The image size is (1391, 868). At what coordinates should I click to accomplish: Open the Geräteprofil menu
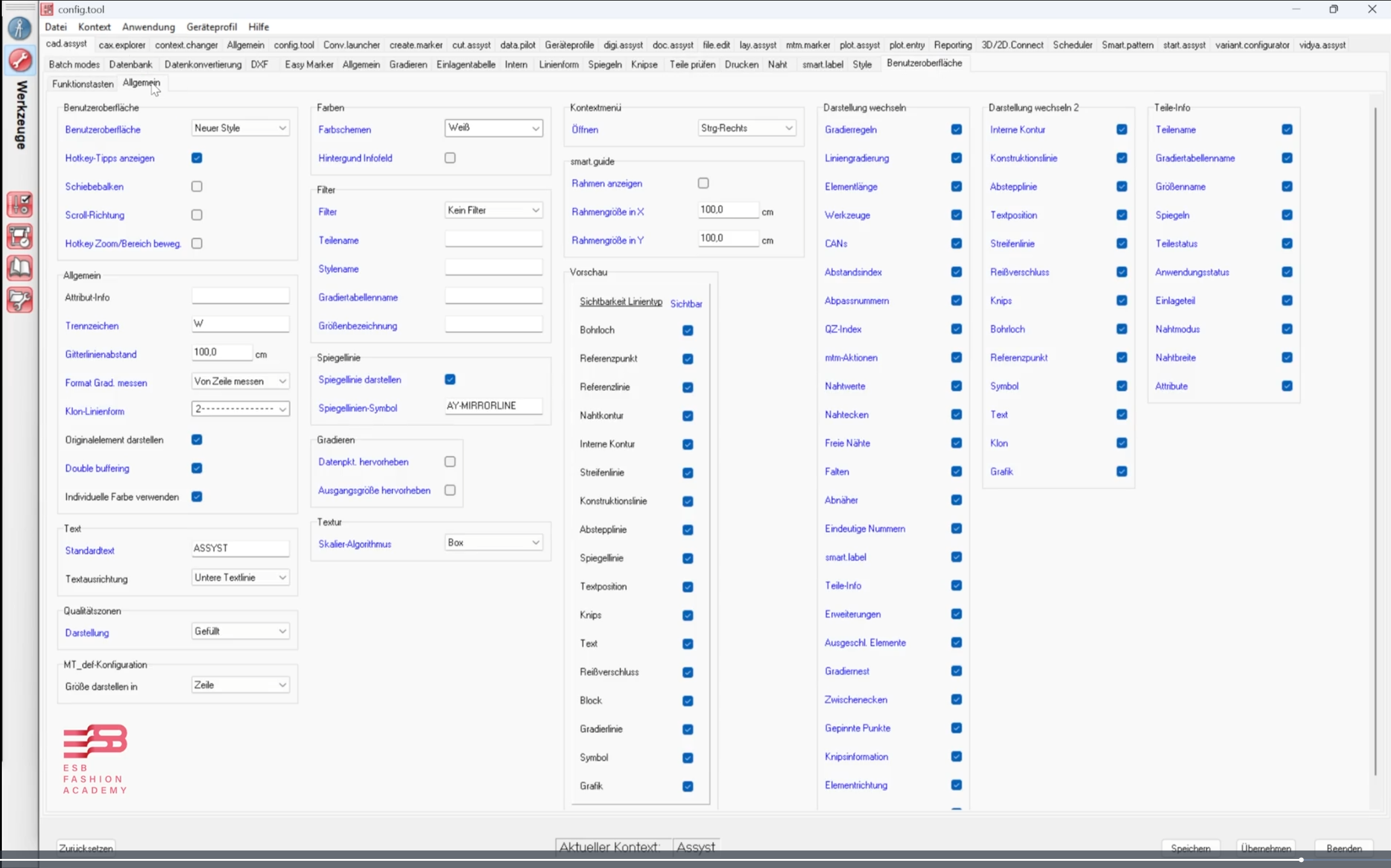(212, 27)
